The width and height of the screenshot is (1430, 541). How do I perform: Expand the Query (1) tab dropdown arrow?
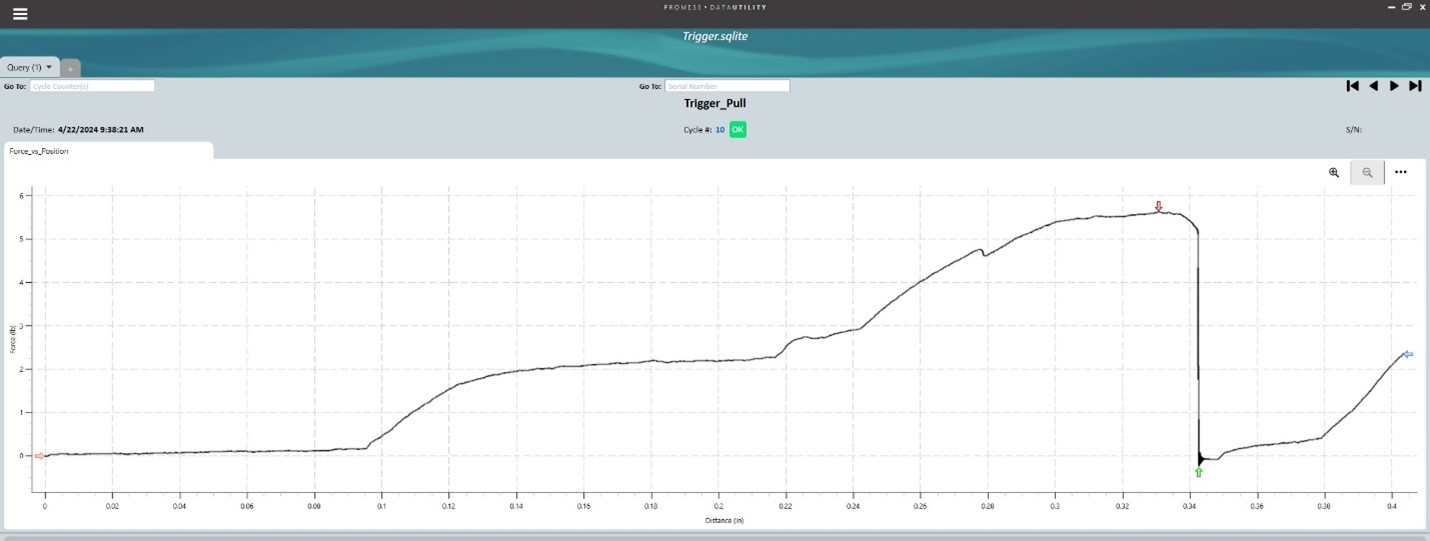tap(49, 67)
